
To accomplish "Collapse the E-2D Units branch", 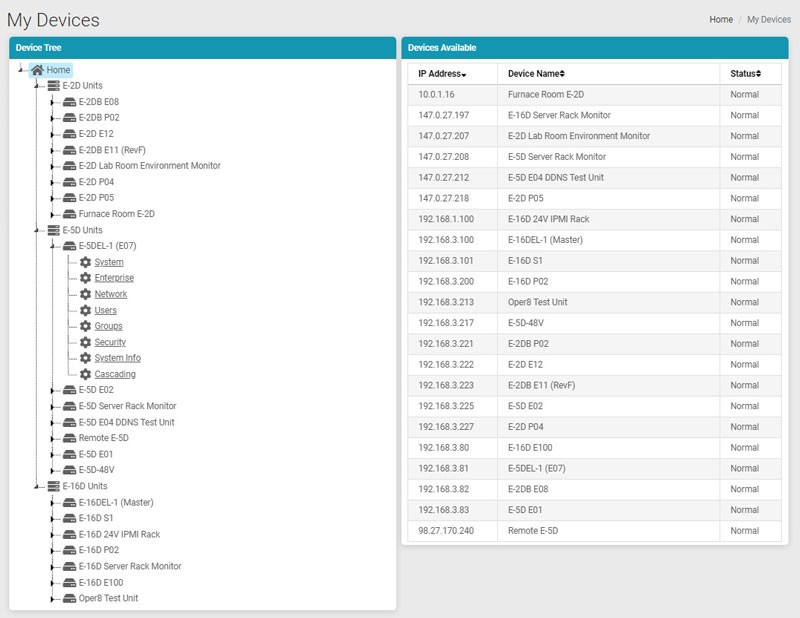I will pos(36,87).
